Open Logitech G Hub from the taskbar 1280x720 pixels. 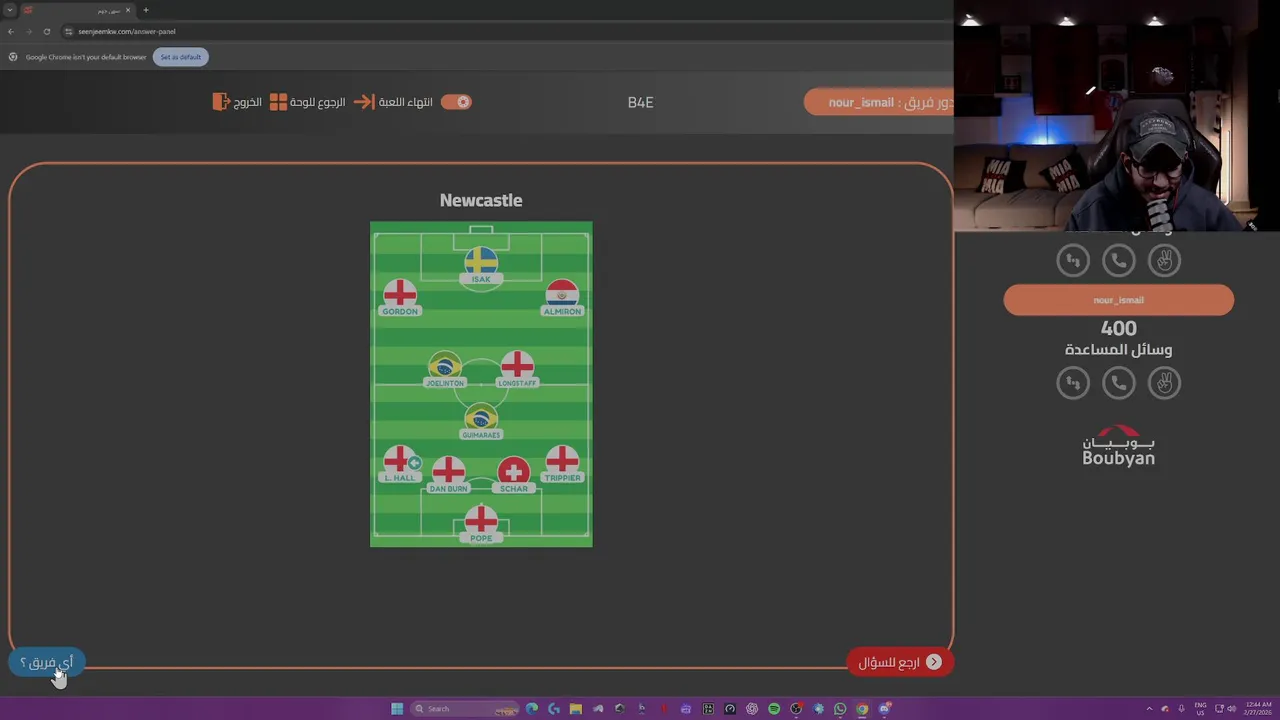pyautogui.click(x=554, y=709)
